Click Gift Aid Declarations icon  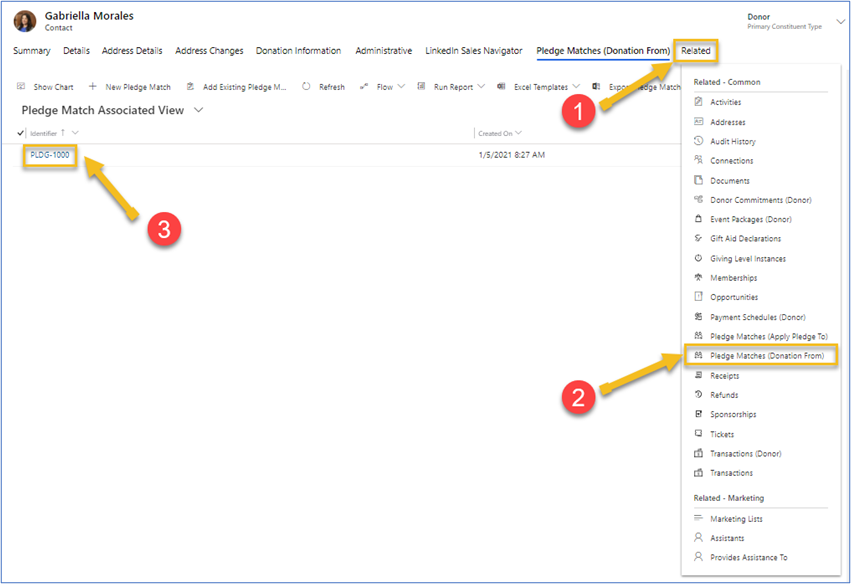tap(698, 238)
